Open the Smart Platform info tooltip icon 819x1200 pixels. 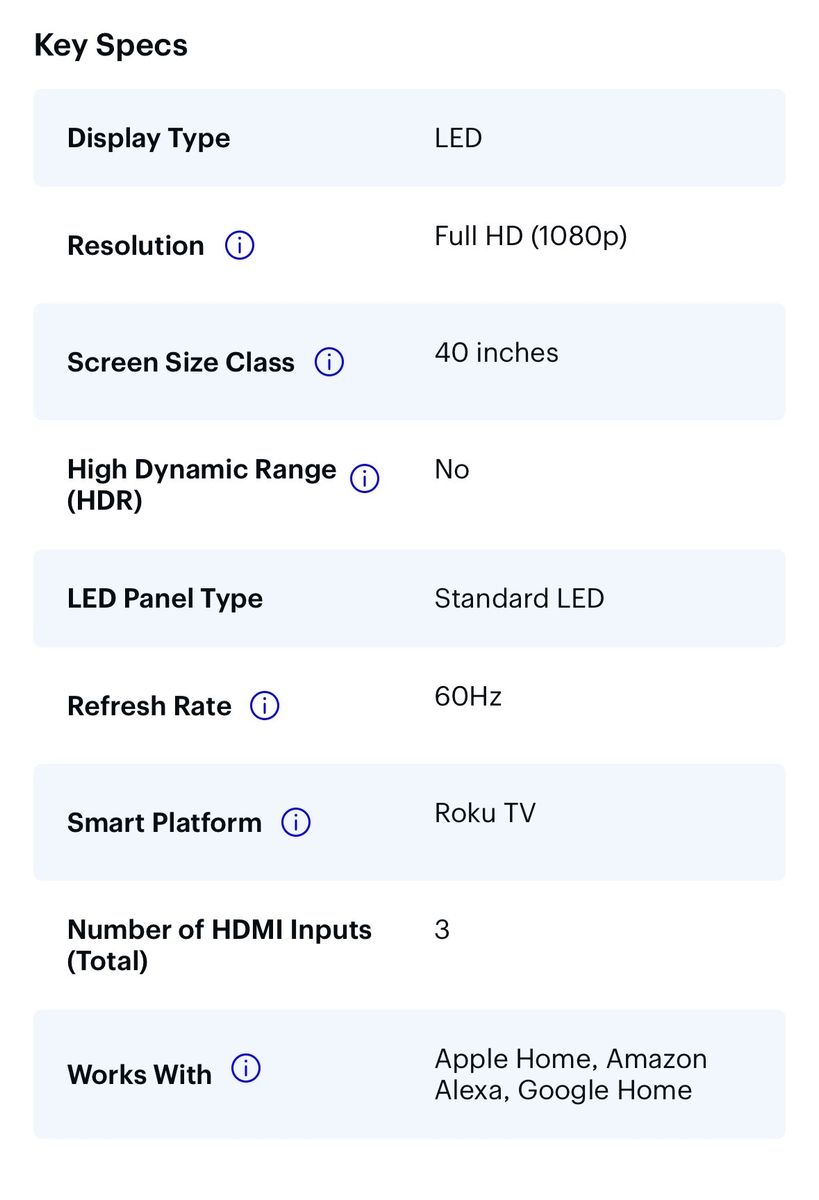(x=296, y=823)
